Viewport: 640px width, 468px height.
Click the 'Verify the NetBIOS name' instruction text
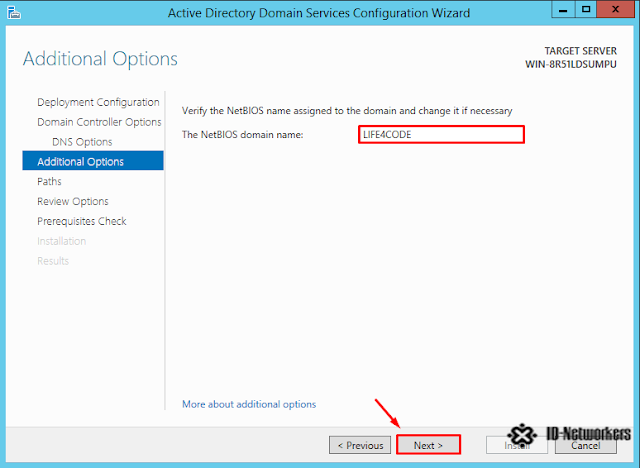[x=347, y=111]
